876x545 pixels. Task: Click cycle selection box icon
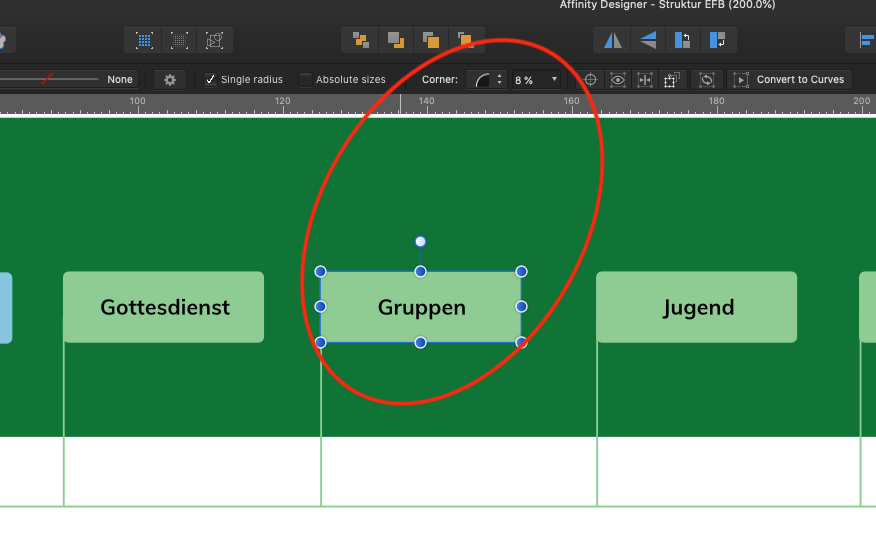[x=707, y=80]
